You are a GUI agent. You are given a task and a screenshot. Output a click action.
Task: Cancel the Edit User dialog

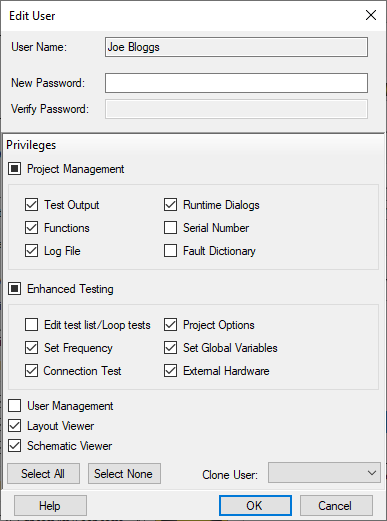(336, 505)
